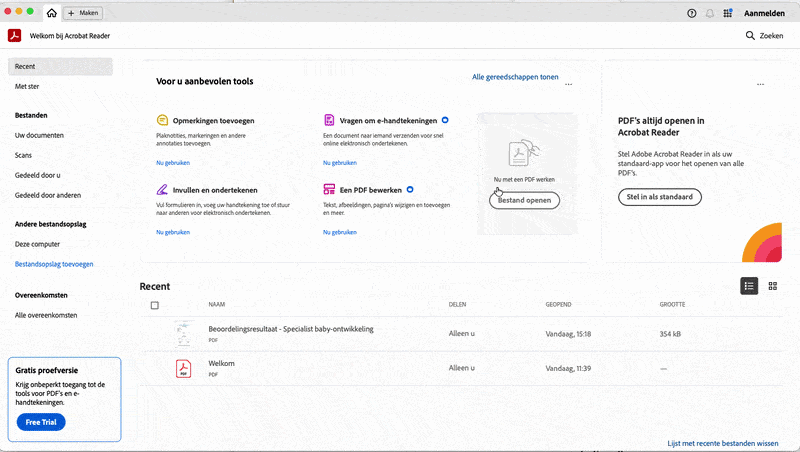Image resolution: width=800 pixels, height=452 pixels.
Task: Click the badge next to Een PDF bewerken
Action: coord(410,189)
